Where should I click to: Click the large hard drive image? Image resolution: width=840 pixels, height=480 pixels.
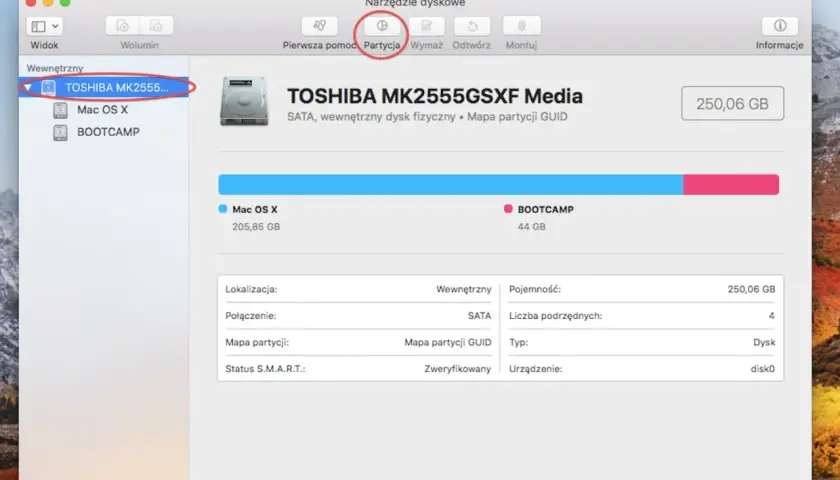tap(244, 101)
